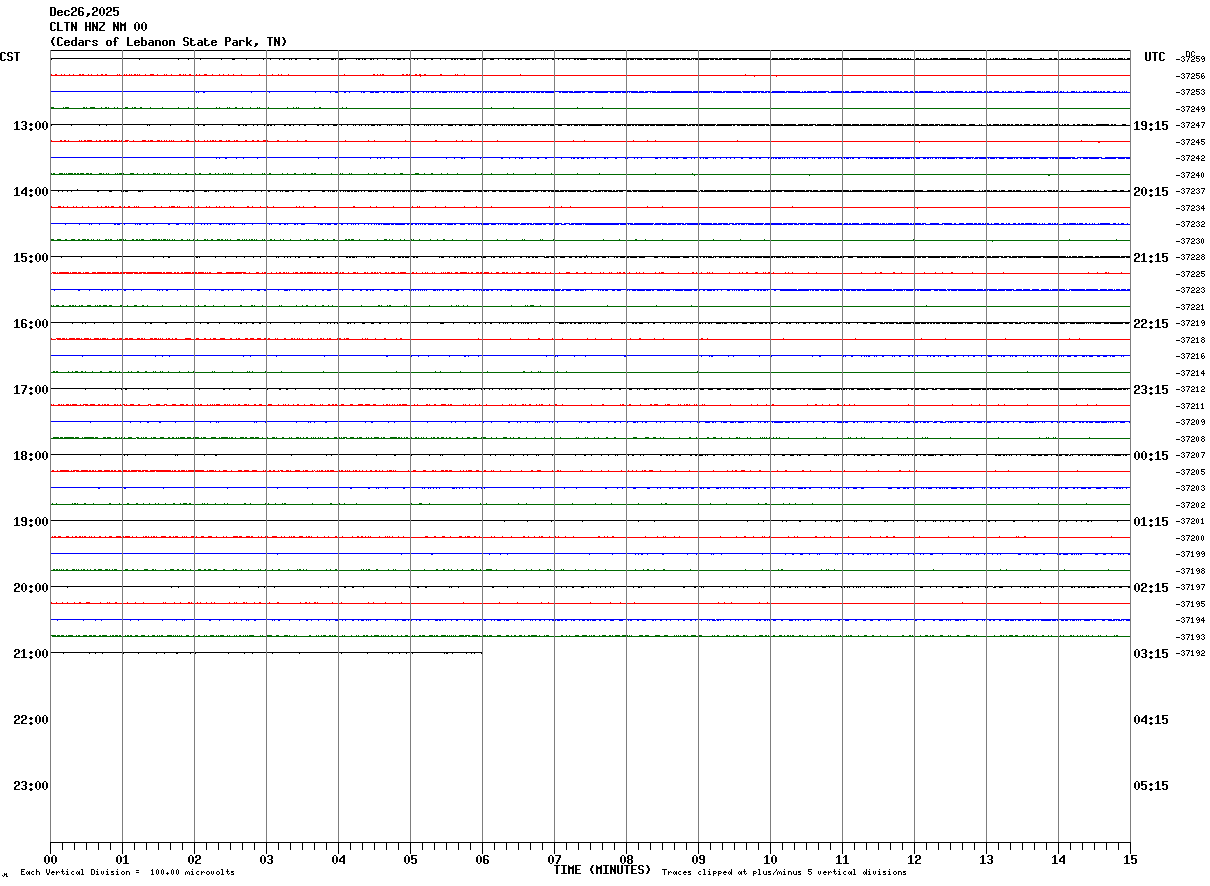
Task: Click the 'TIME (MINUTES)' axis title
Action: 602,870
